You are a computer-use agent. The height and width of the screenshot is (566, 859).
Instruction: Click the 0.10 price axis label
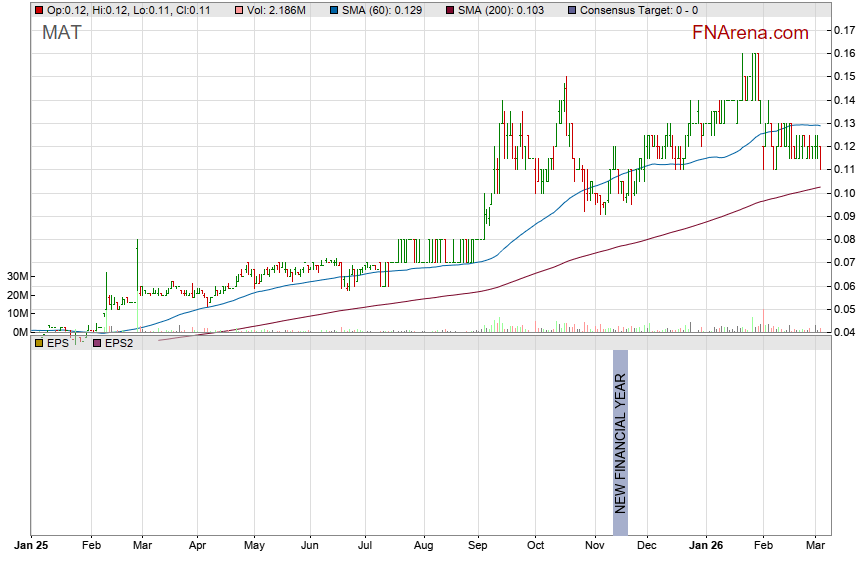click(842, 193)
